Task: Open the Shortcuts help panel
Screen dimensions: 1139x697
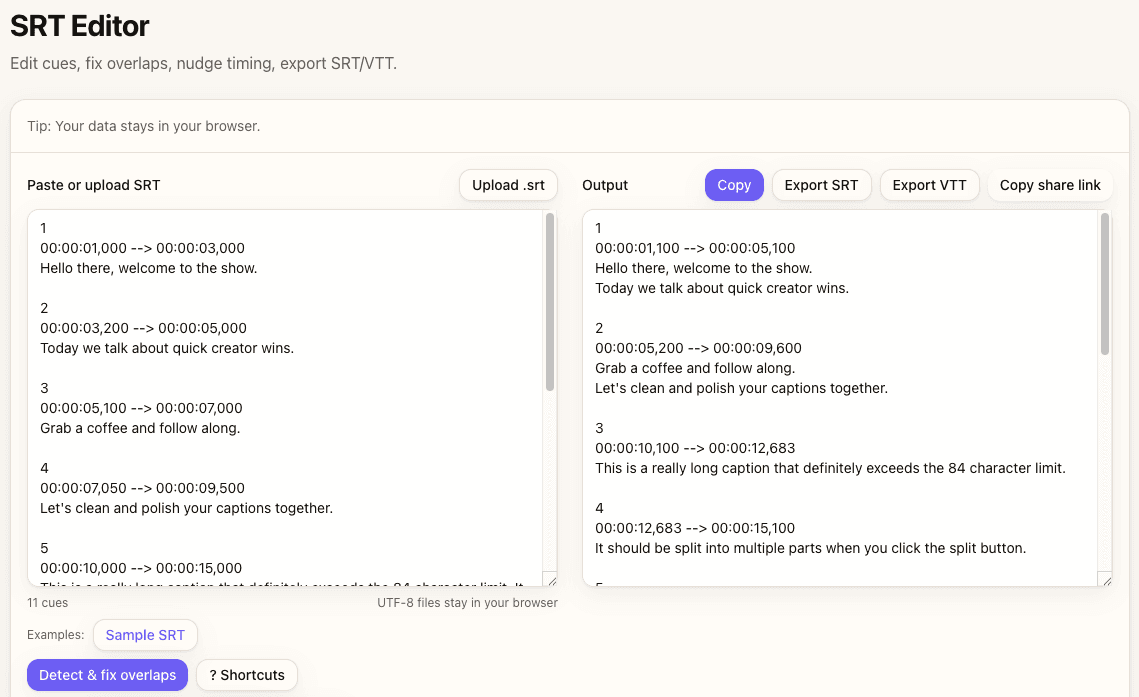Action: (x=246, y=675)
